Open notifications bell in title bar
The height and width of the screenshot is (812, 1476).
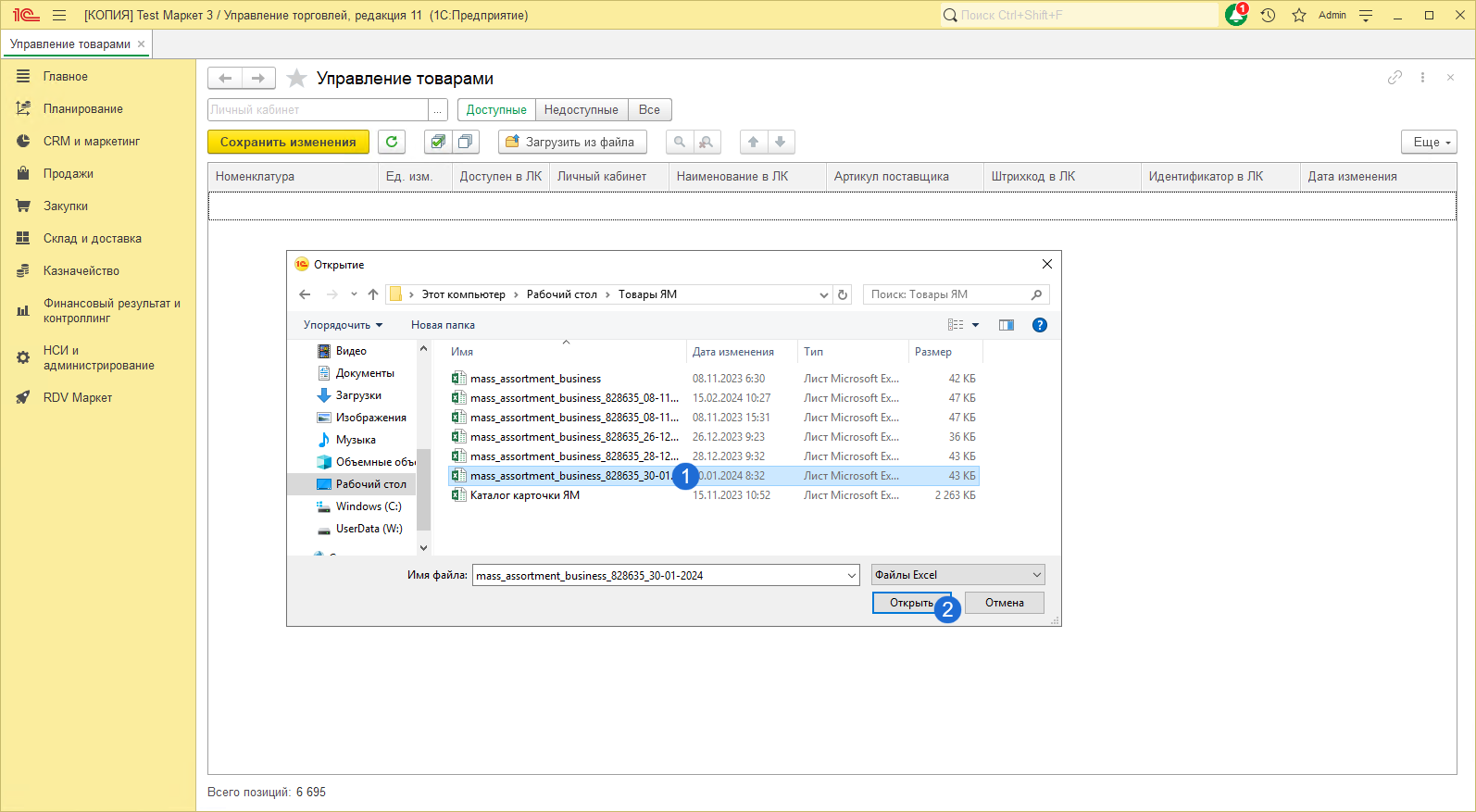click(1235, 15)
